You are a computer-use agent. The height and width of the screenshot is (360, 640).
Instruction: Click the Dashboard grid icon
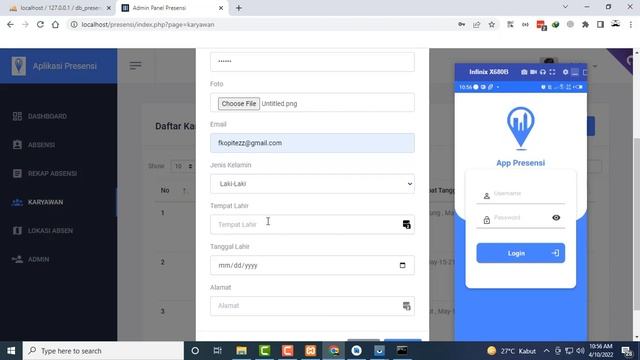[17, 116]
